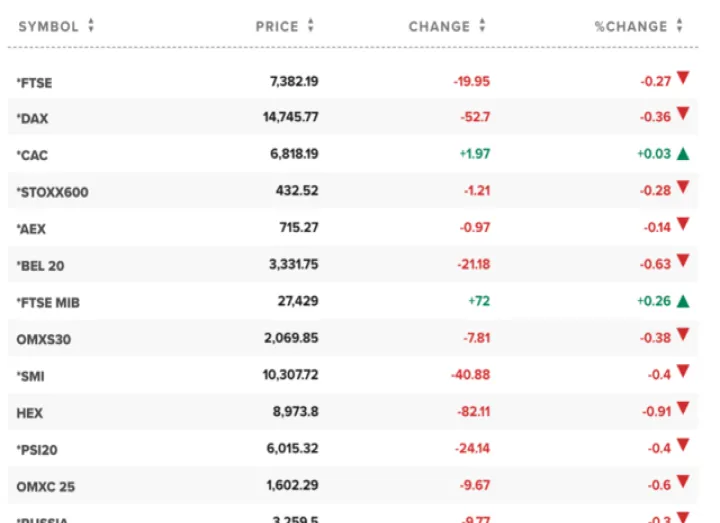Image resolution: width=720 pixels, height=523 pixels.
Task: Sort table by the CHANGE column arrows
Action: pos(483,27)
